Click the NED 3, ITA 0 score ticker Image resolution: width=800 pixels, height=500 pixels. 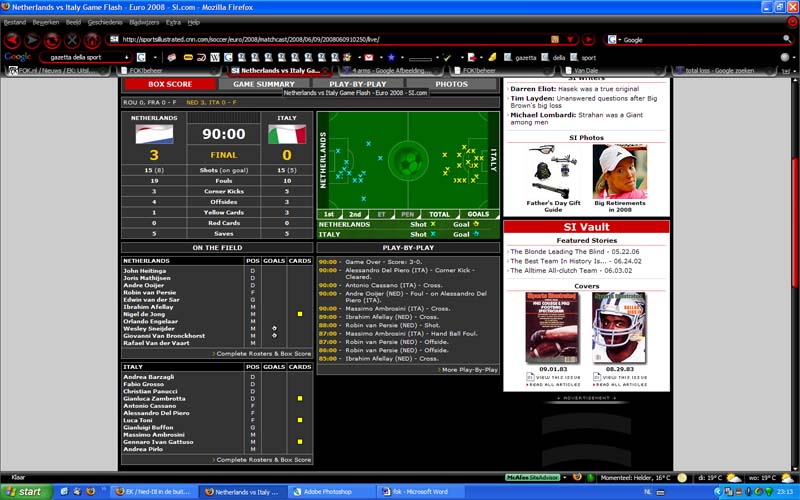pos(211,103)
